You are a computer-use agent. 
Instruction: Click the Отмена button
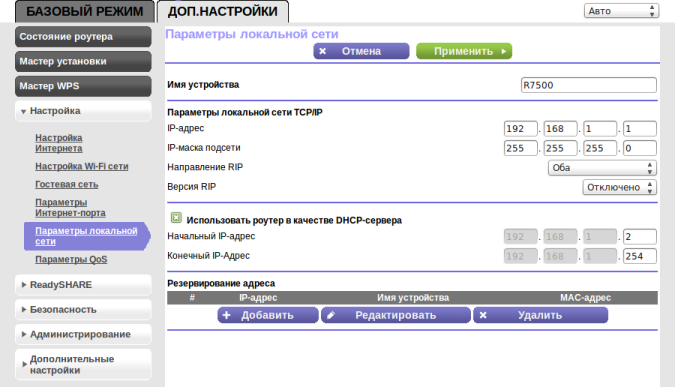[x=361, y=51]
